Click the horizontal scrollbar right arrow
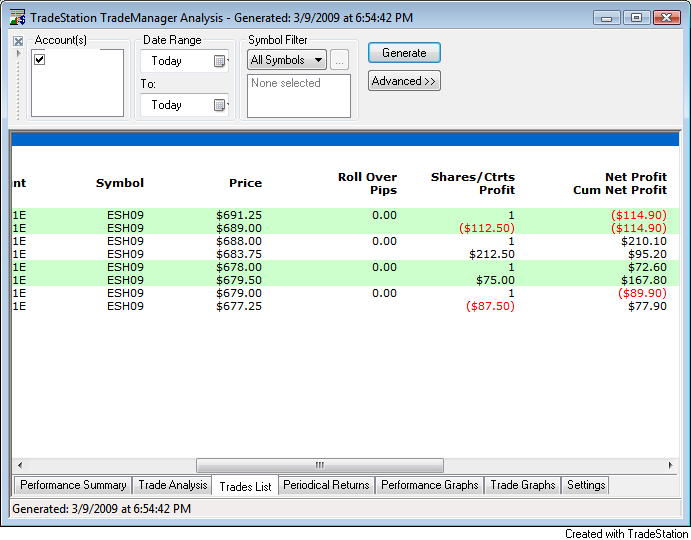691x540 pixels. 670,465
